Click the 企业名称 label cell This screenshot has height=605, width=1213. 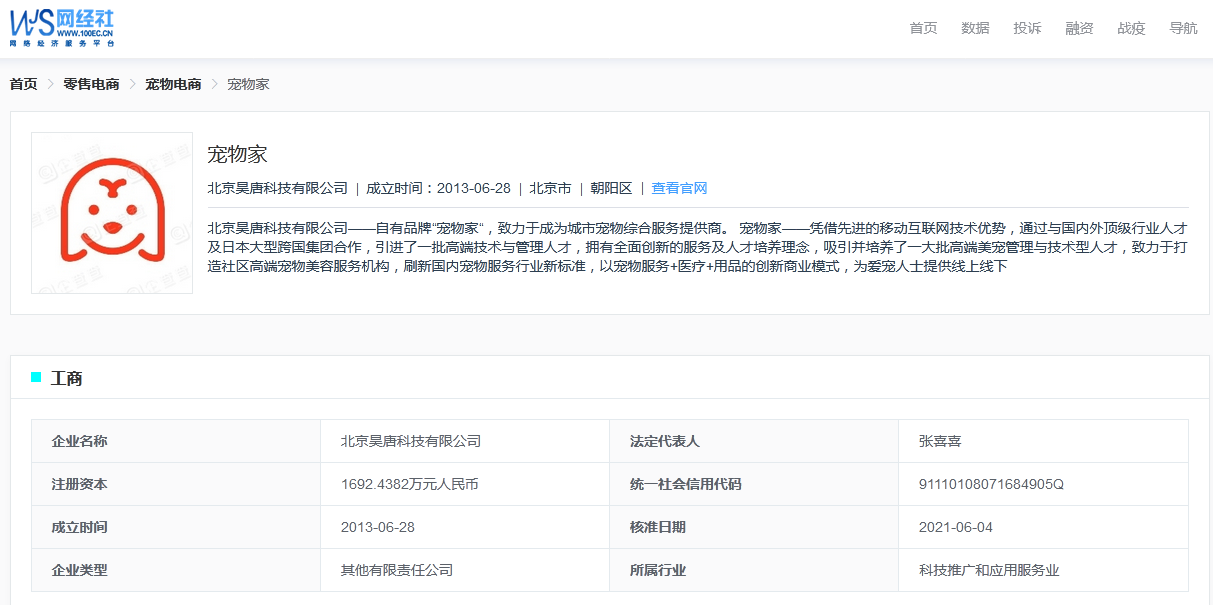point(176,441)
